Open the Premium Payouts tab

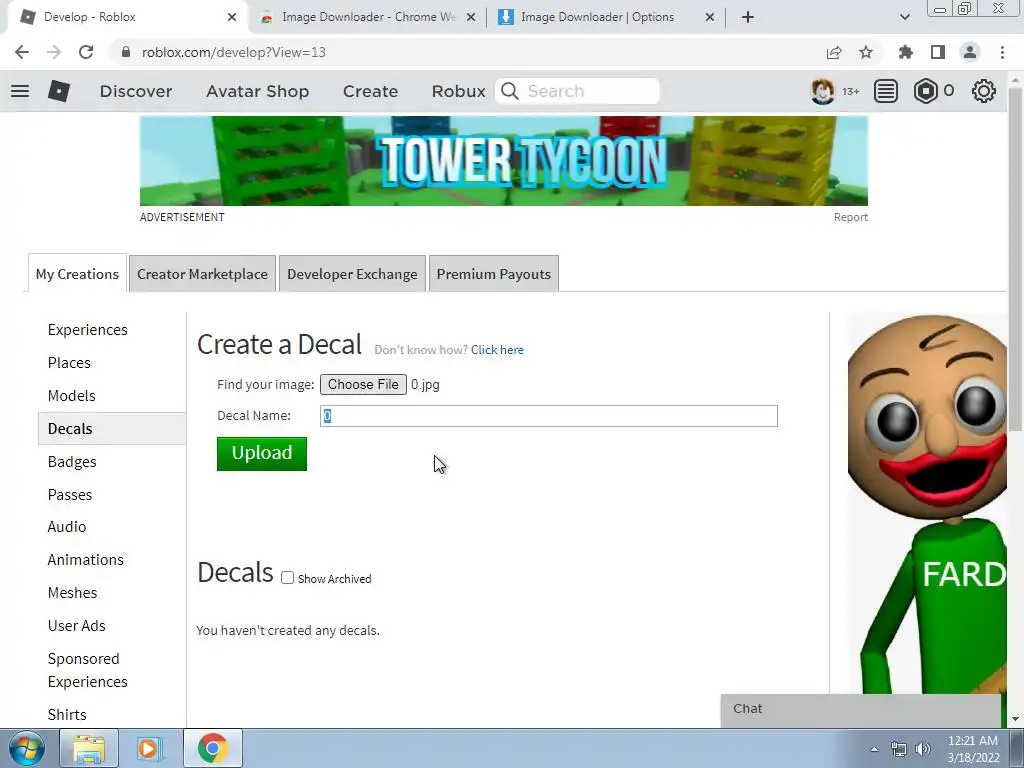tap(494, 274)
